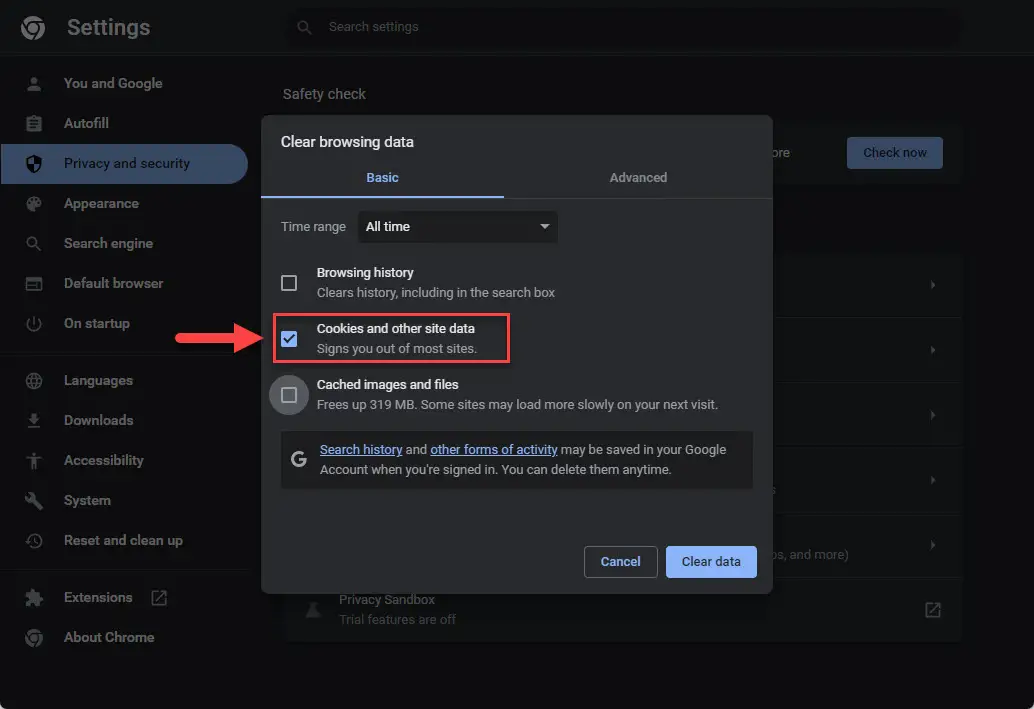
Task: Enable the Browsing history checkbox
Action: [x=289, y=283]
